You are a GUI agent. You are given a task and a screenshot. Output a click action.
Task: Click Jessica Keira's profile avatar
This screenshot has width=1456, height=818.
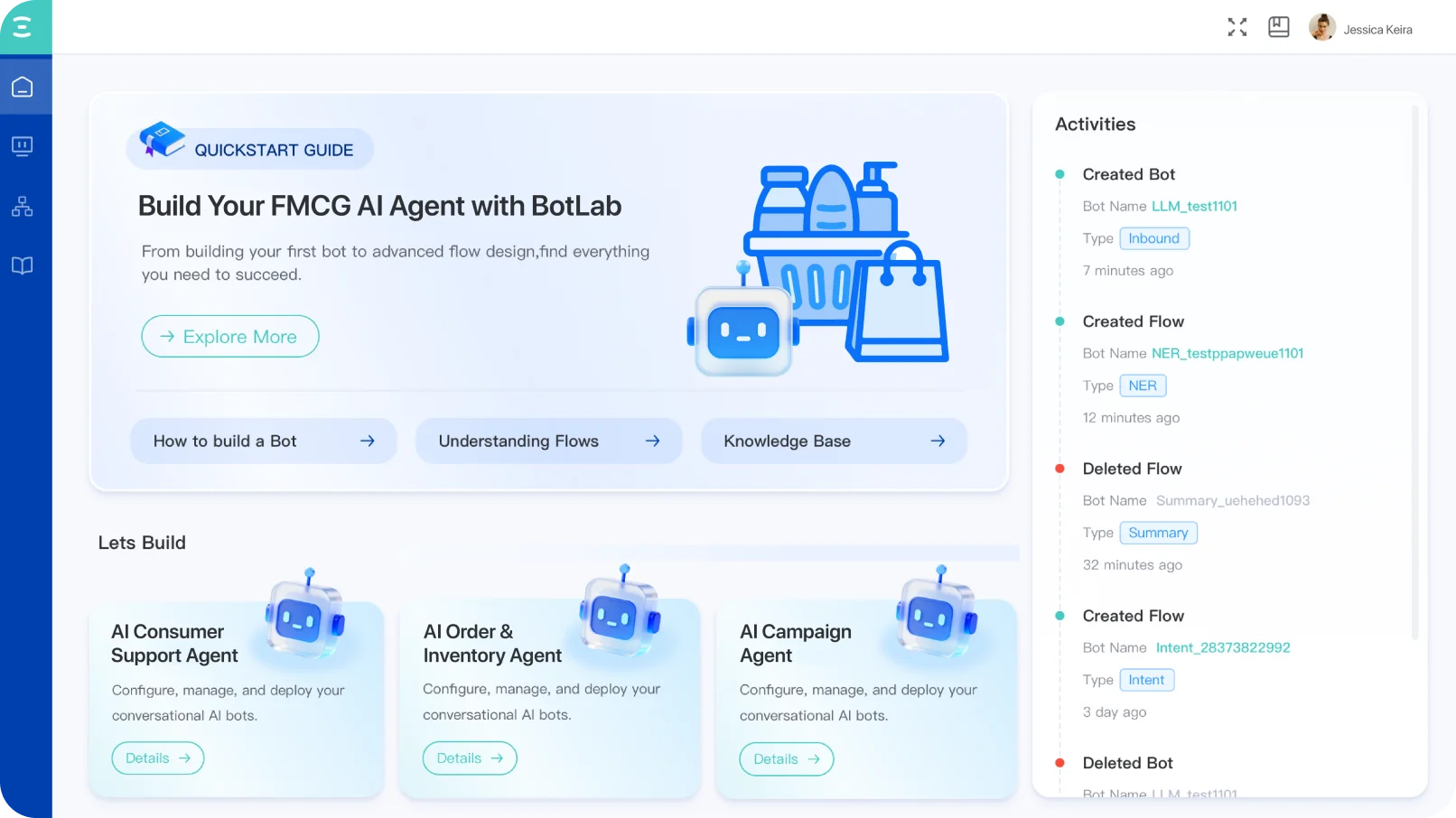click(1321, 28)
